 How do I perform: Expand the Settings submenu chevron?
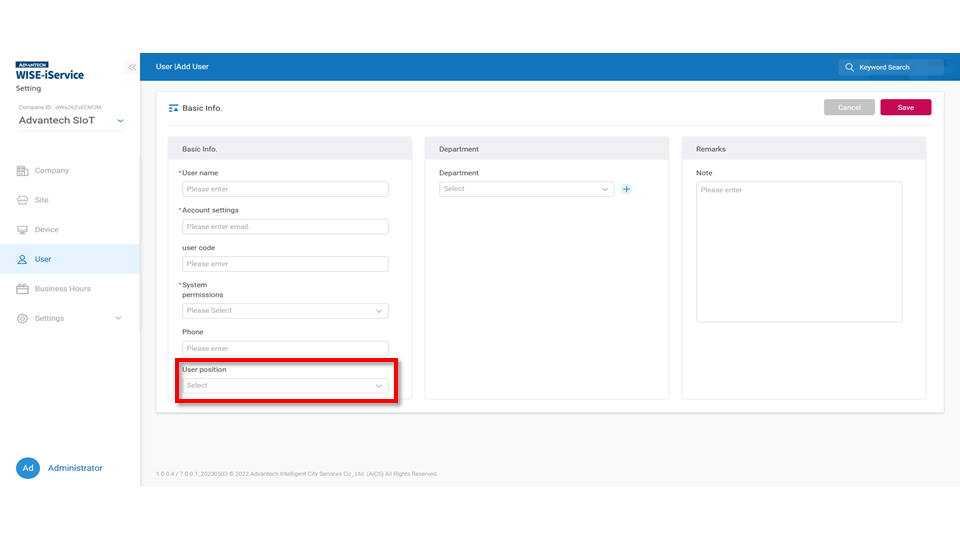(x=119, y=318)
